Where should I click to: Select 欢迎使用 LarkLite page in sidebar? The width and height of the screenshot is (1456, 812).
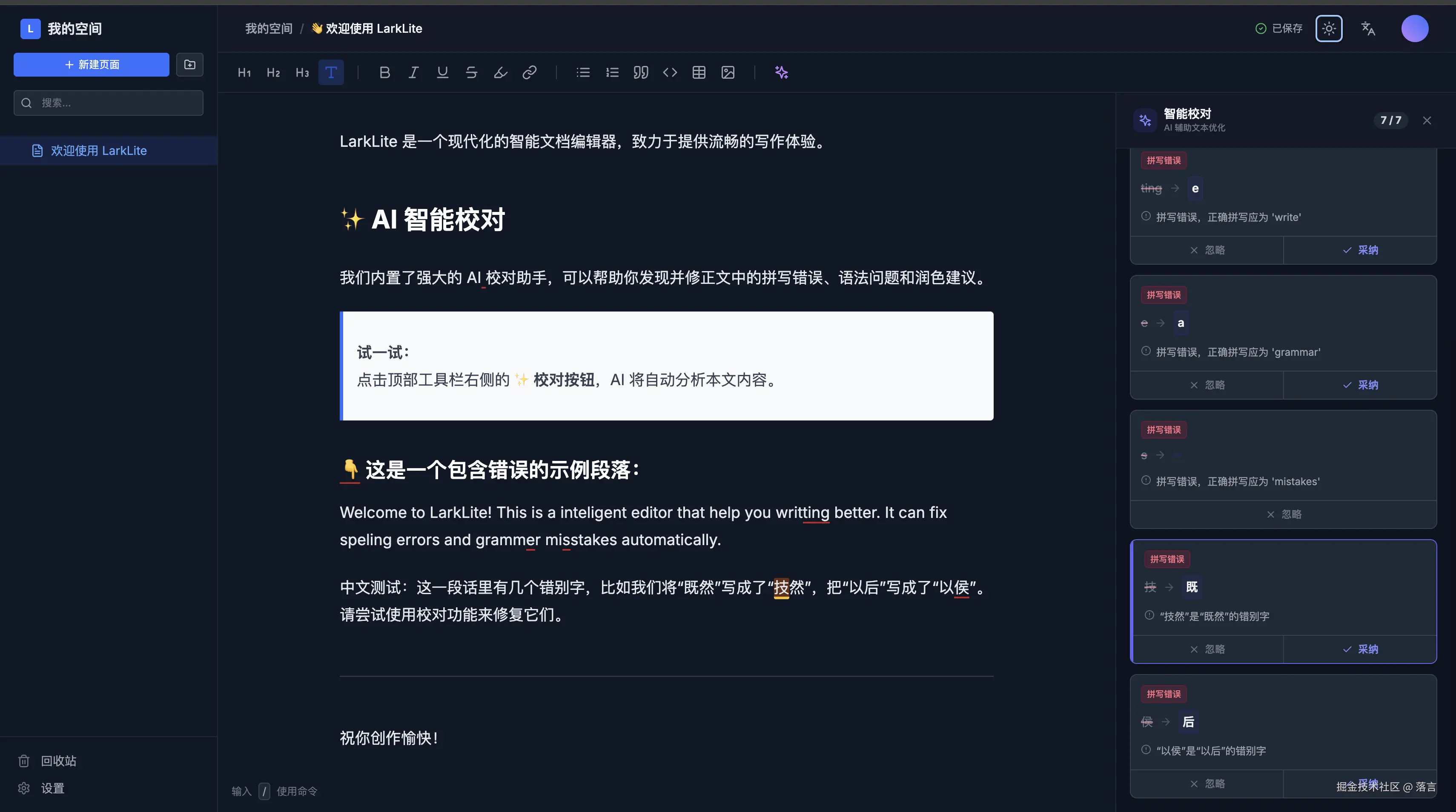tap(99, 150)
